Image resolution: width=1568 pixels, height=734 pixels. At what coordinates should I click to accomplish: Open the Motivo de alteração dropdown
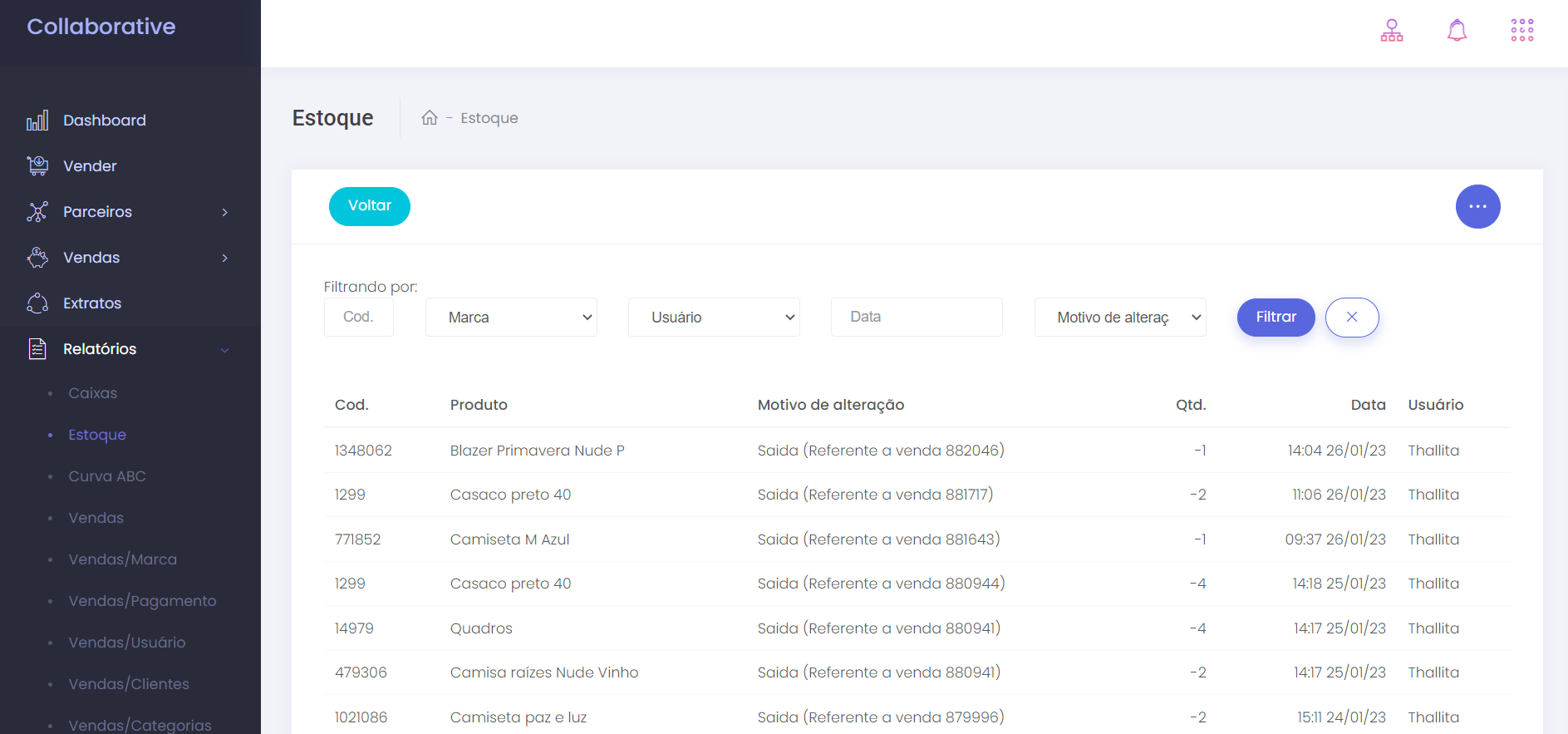[1120, 317]
